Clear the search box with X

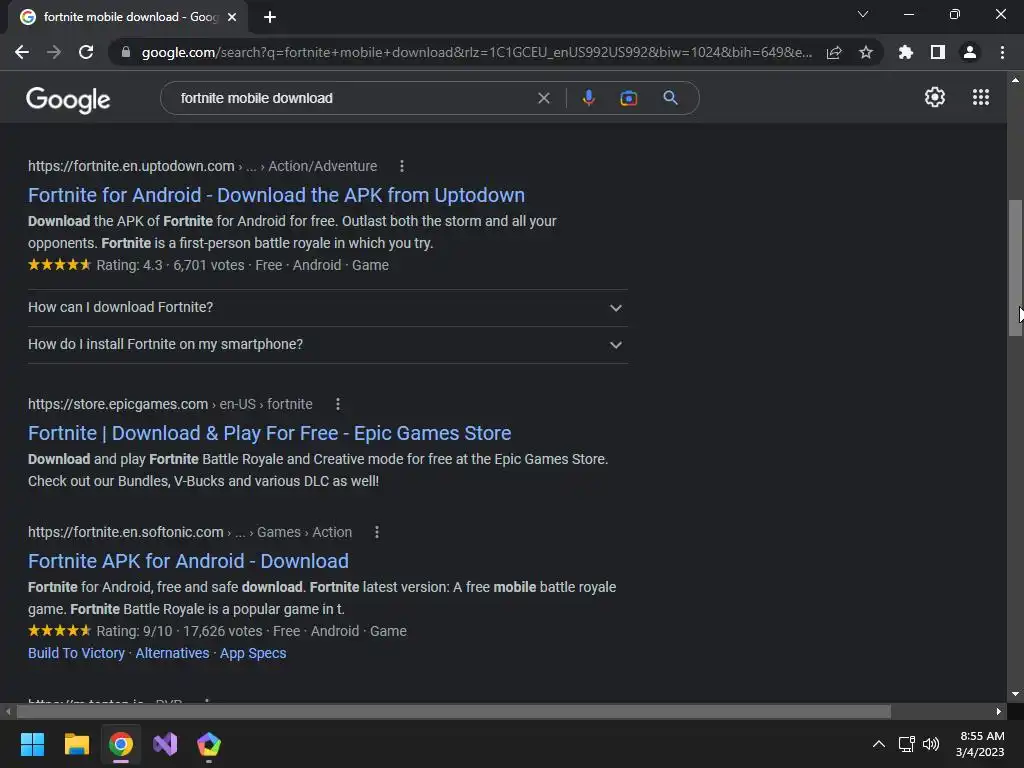click(x=543, y=98)
